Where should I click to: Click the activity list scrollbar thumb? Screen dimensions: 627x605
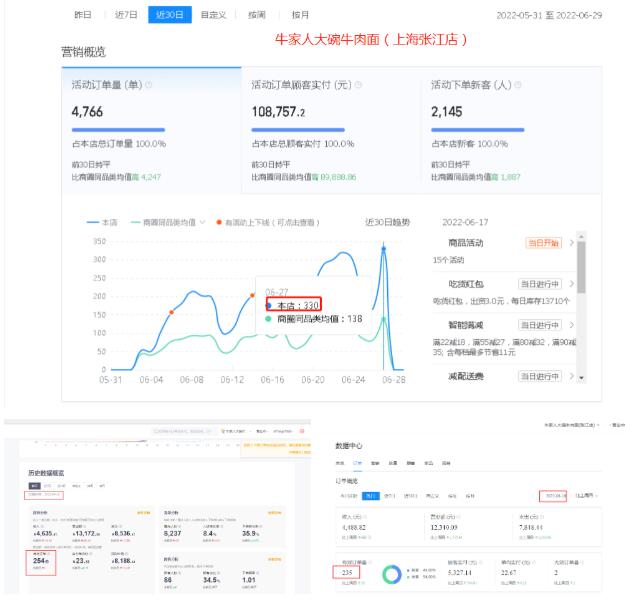point(581,267)
